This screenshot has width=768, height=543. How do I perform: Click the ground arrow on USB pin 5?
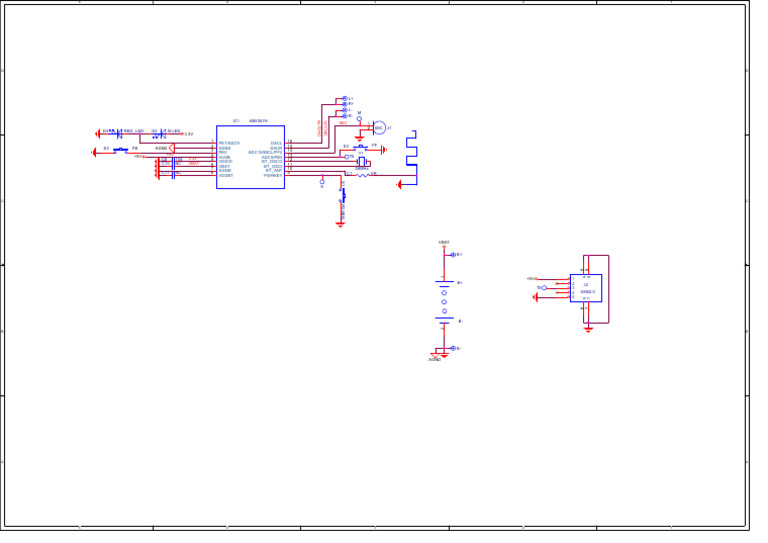535,297
